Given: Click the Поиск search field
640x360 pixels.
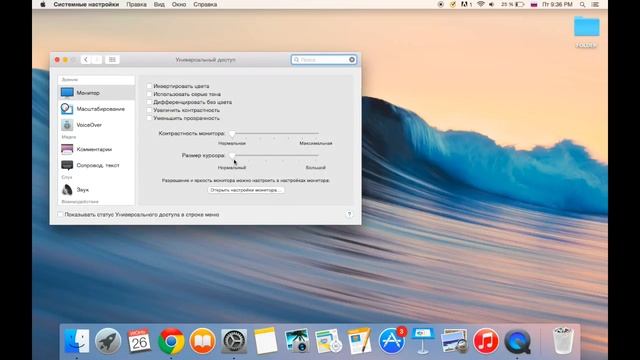Looking at the screenshot, I should click(x=324, y=60).
